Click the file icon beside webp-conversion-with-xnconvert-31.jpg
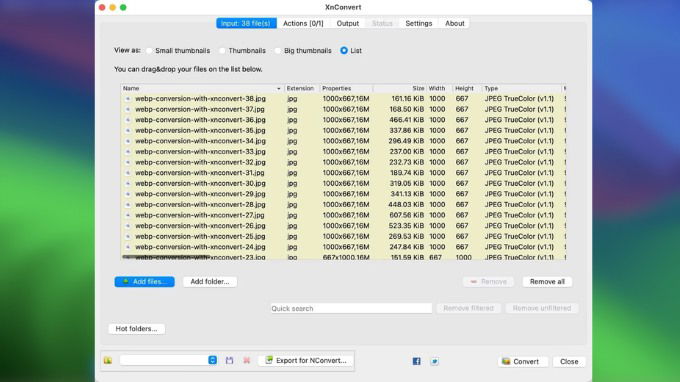 [128, 173]
